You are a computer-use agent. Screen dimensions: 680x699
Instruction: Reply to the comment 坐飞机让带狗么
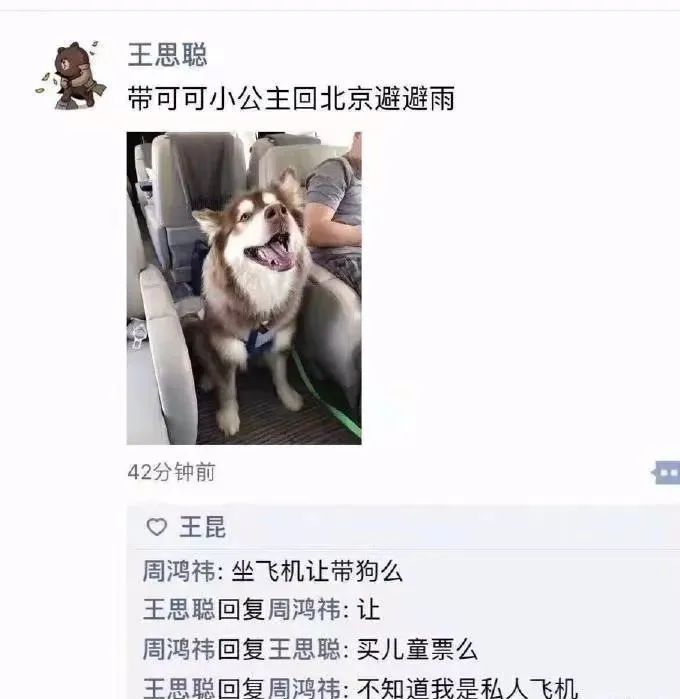pos(317,571)
